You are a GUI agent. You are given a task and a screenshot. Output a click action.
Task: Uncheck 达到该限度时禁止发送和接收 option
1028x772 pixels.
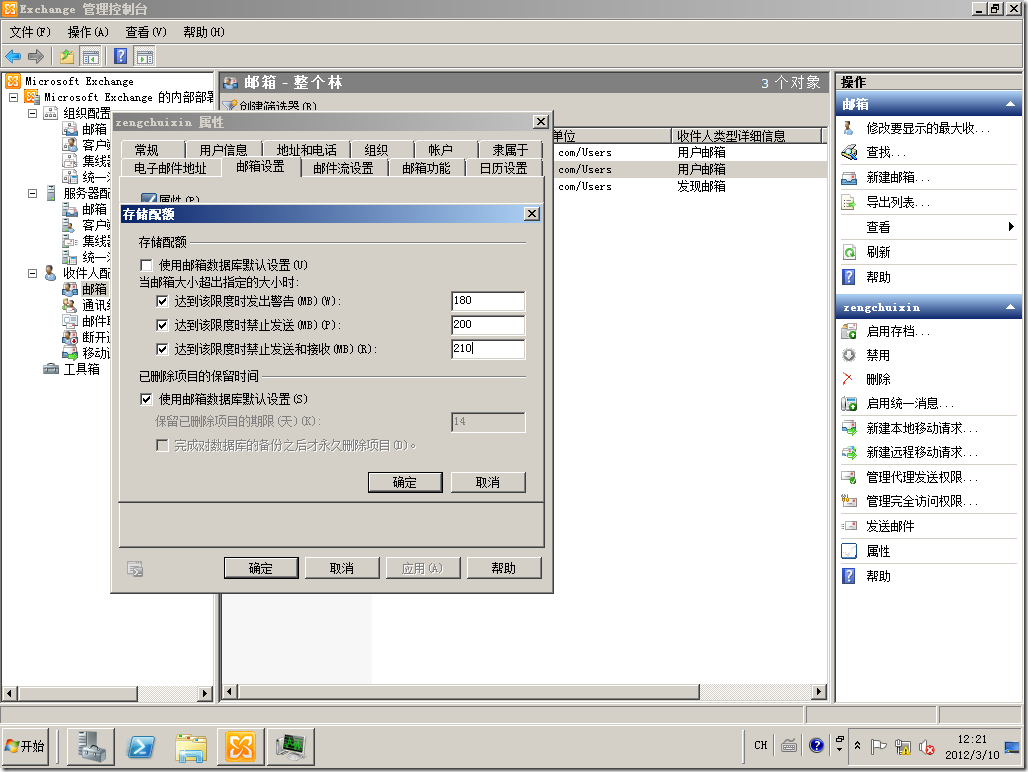point(161,349)
